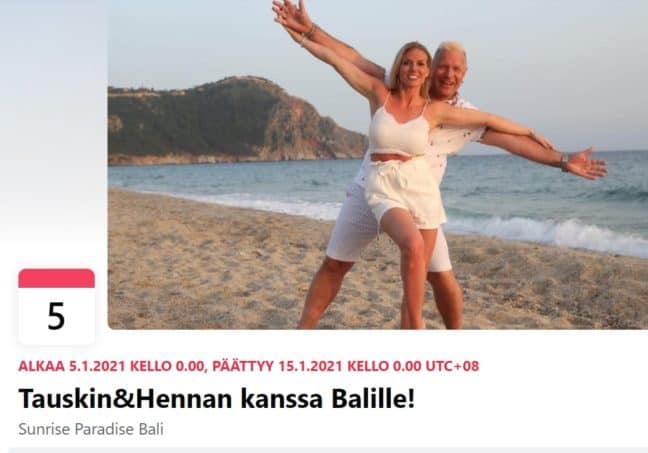Open the event cover photo
648x453 pixels.
(x=378, y=165)
